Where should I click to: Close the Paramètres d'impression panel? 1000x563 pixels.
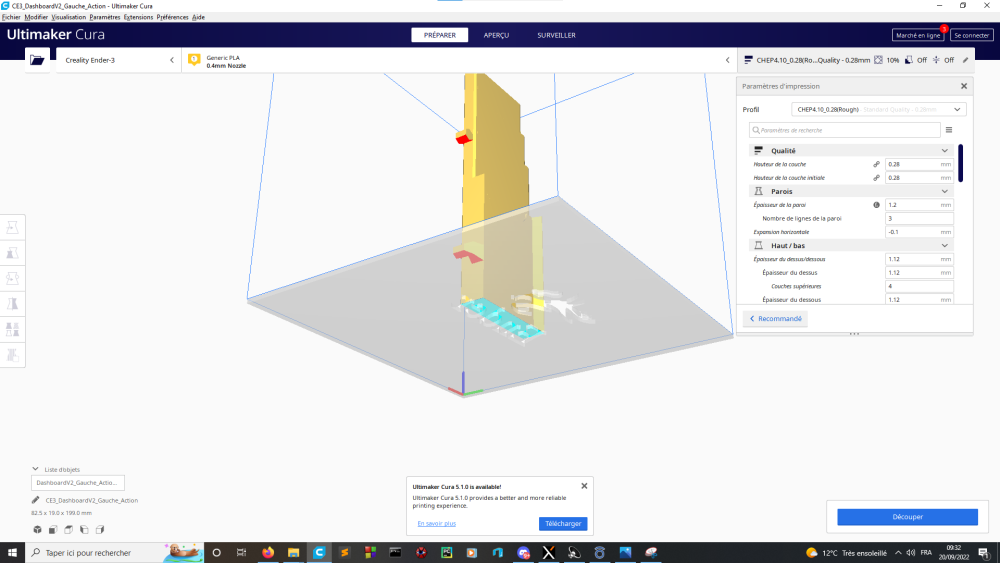tap(964, 86)
